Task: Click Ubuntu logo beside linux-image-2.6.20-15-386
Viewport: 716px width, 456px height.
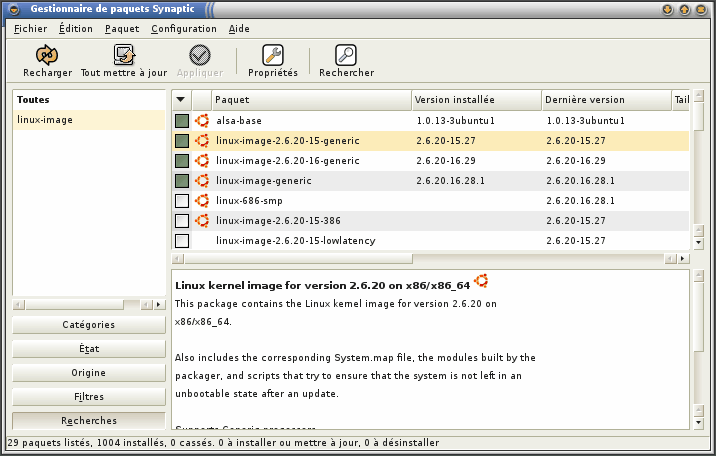Action: click(x=202, y=221)
